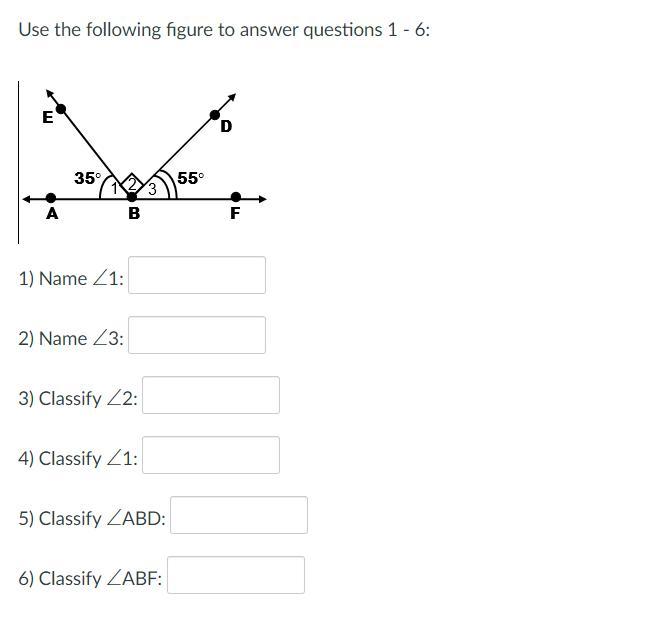Image resolution: width=652 pixels, height=617 pixels.
Task: Focus the Classify ∠2 answer field
Action: pyautogui.click(x=211, y=395)
